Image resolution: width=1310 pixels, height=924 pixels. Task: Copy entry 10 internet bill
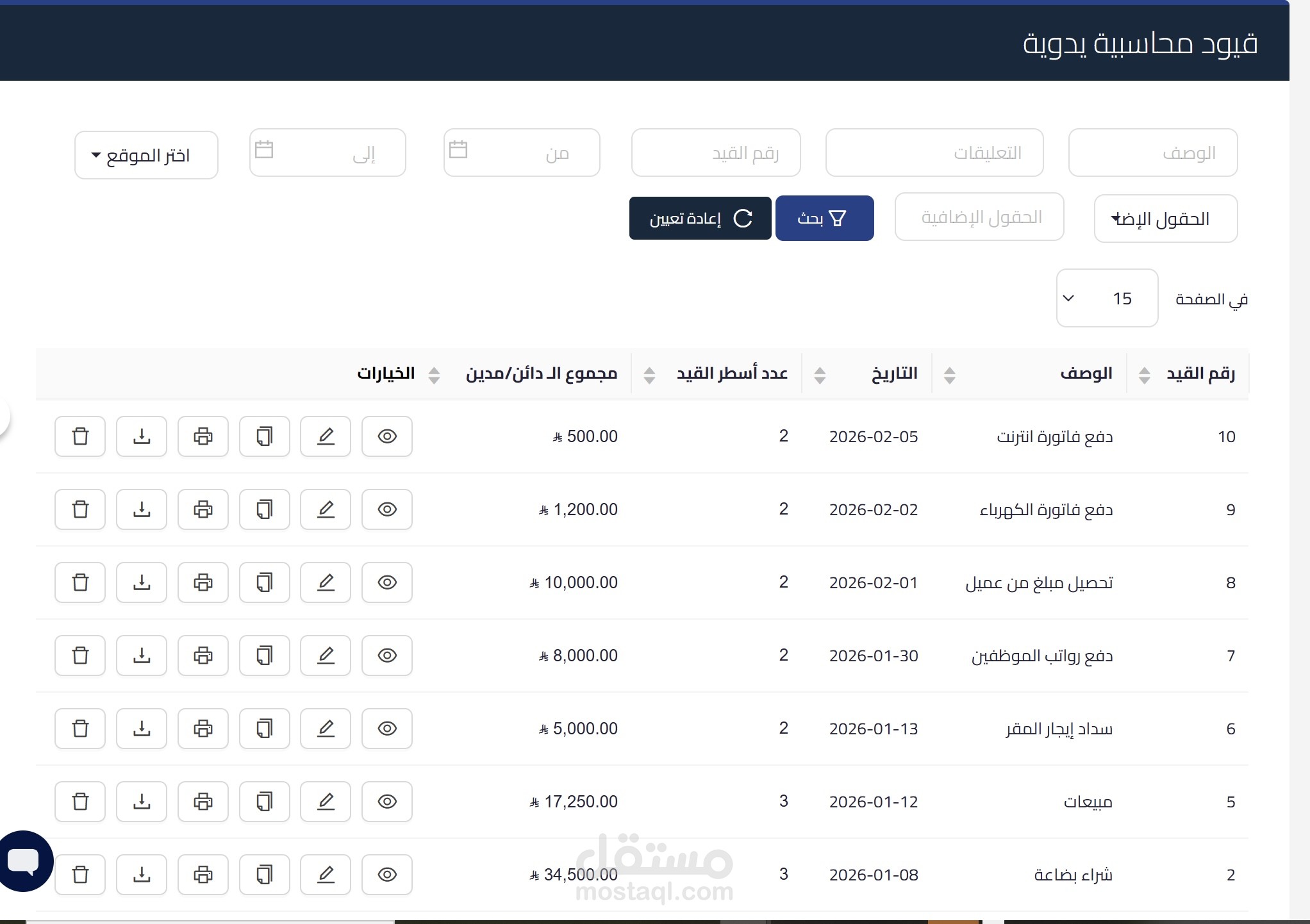(x=265, y=436)
